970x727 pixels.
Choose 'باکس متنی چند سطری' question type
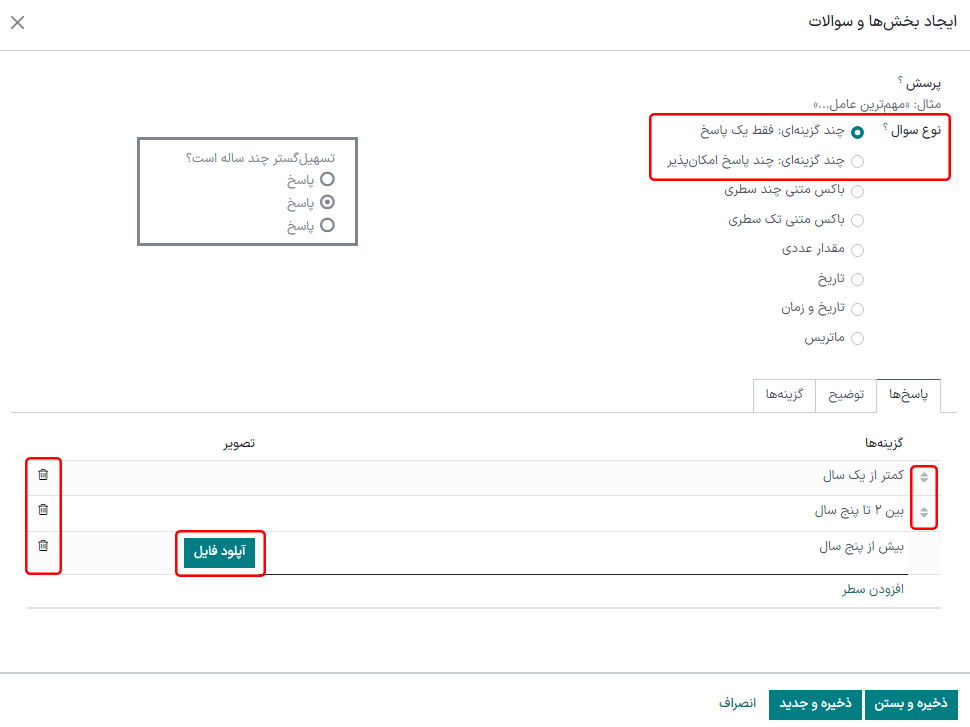click(x=857, y=190)
